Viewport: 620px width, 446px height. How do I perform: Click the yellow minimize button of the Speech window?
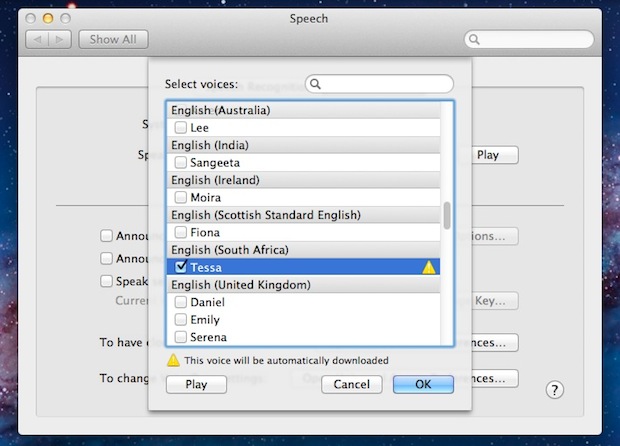tap(48, 18)
